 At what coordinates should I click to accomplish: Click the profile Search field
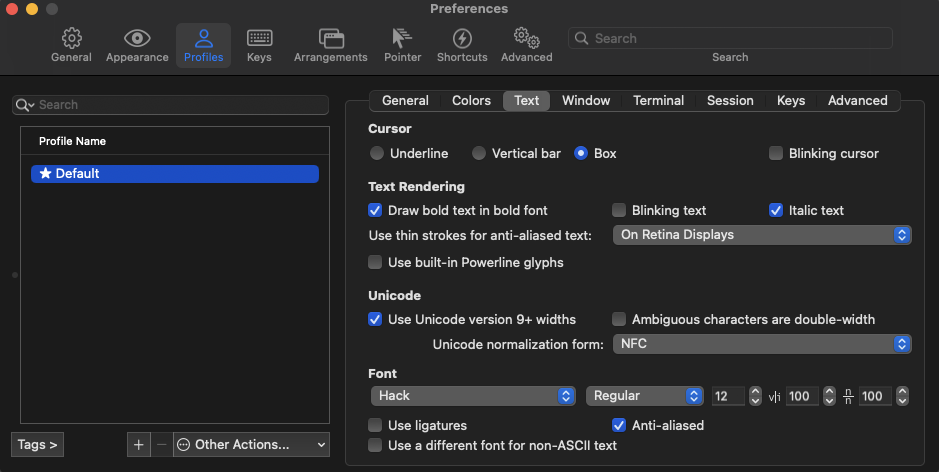click(x=170, y=105)
